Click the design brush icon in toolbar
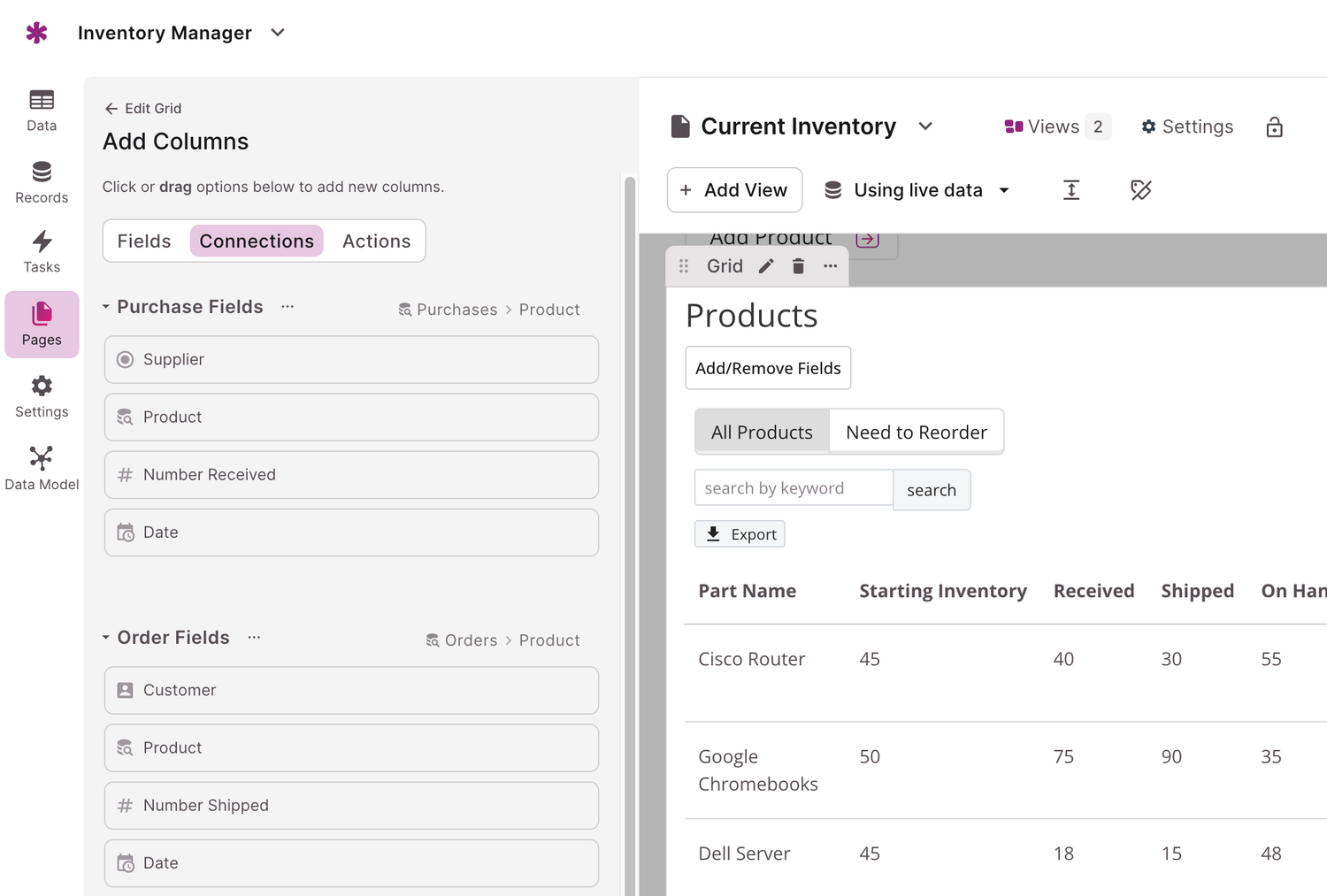Image resolution: width=1327 pixels, height=896 pixels. pyautogui.click(x=1140, y=190)
